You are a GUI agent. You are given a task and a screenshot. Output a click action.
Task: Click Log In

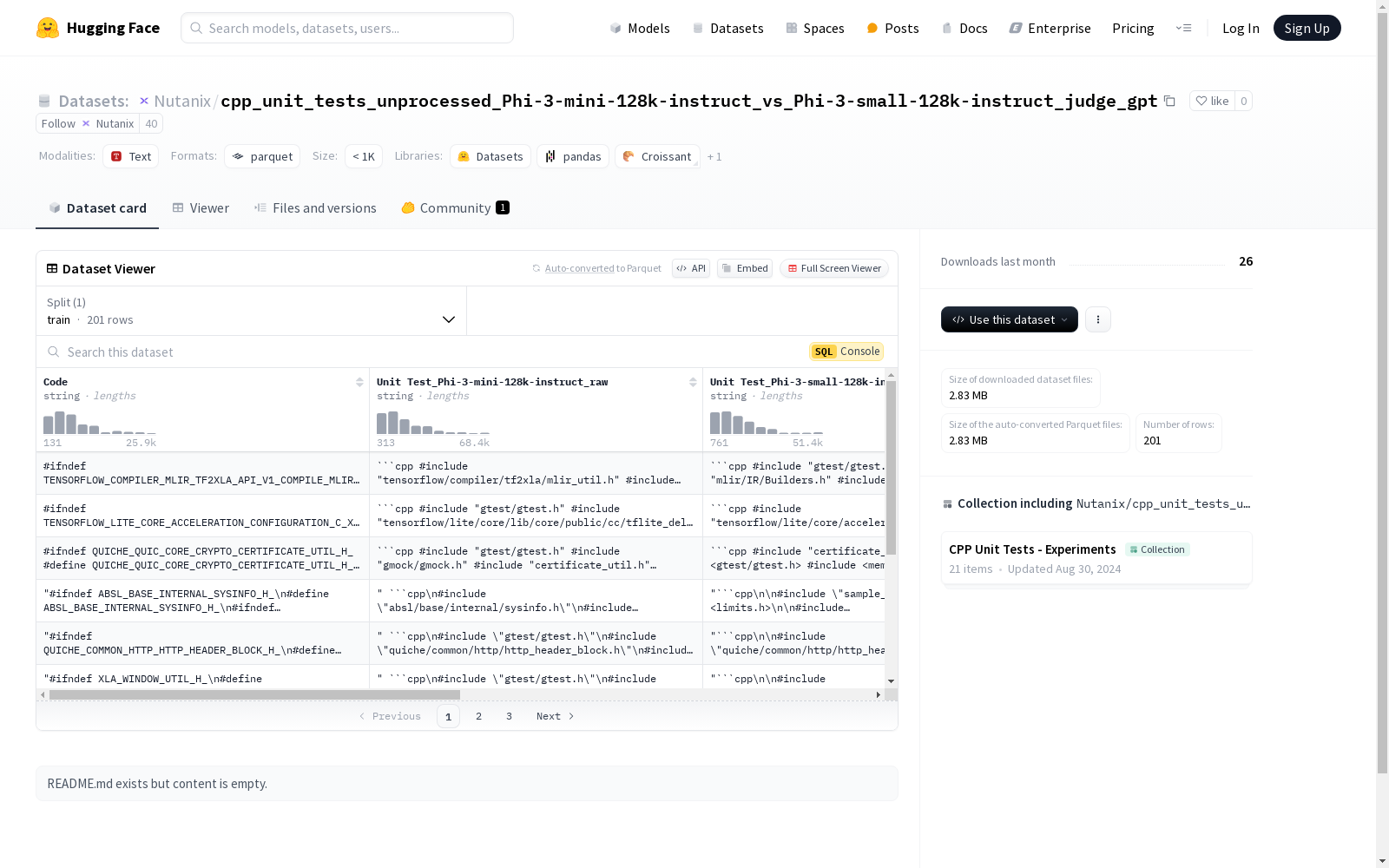click(1241, 28)
